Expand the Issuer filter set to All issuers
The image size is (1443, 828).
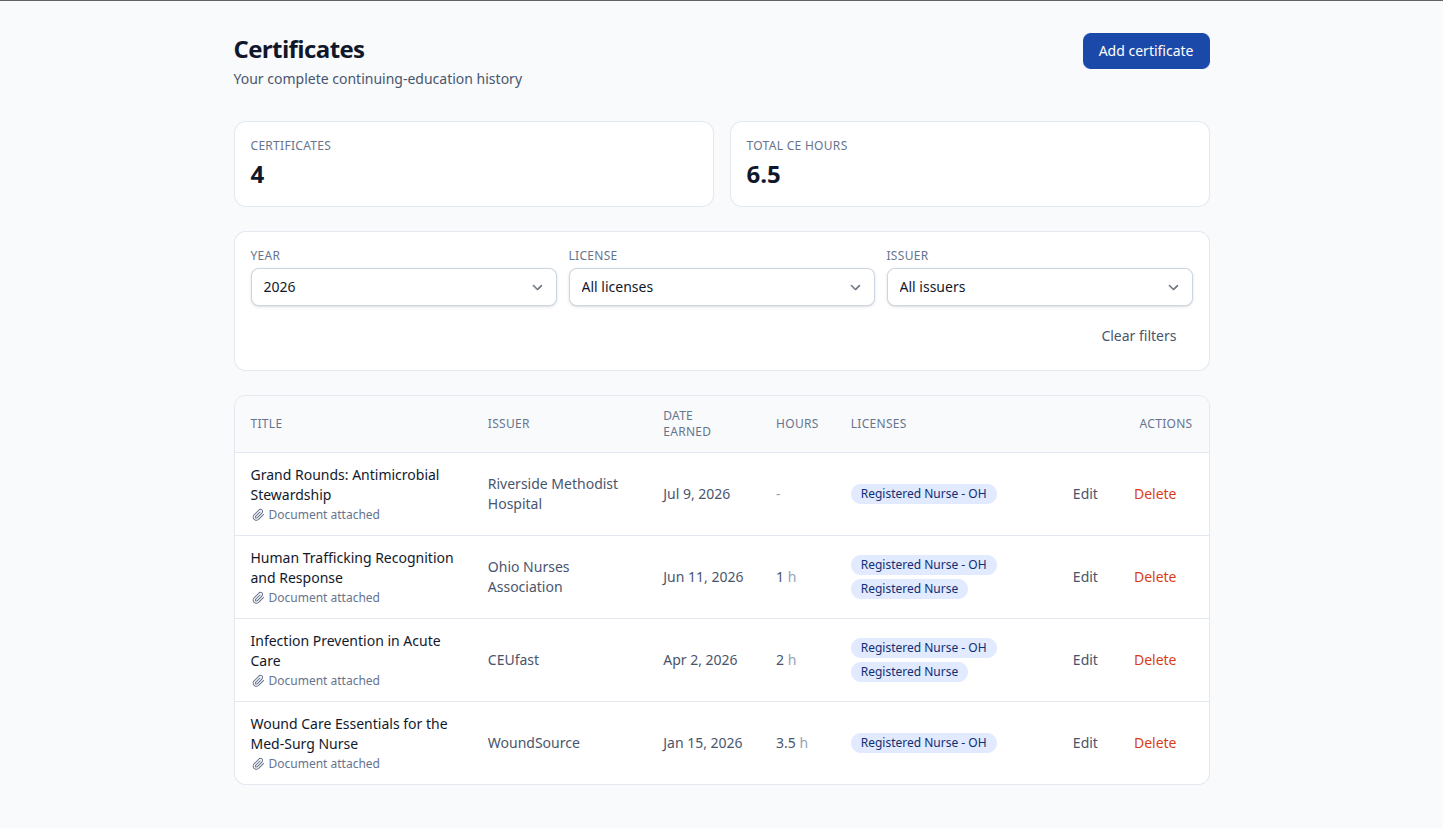point(1040,287)
